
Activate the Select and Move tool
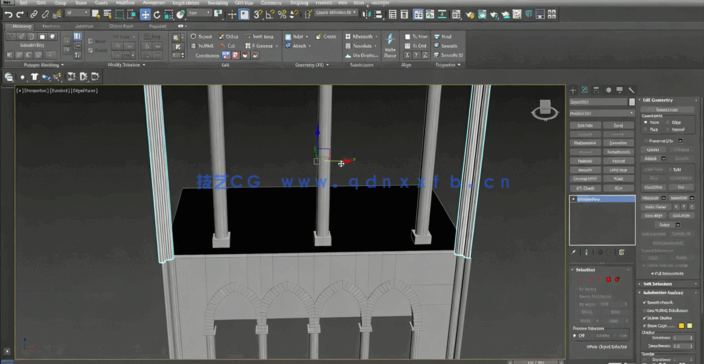pos(145,14)
